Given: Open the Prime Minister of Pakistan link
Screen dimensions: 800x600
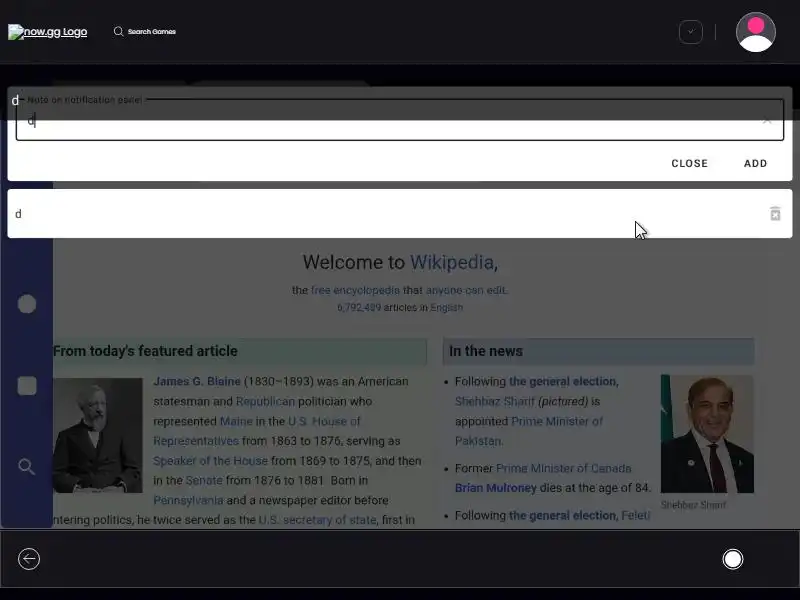Looking at the screenshot, I should coord(529,431).
